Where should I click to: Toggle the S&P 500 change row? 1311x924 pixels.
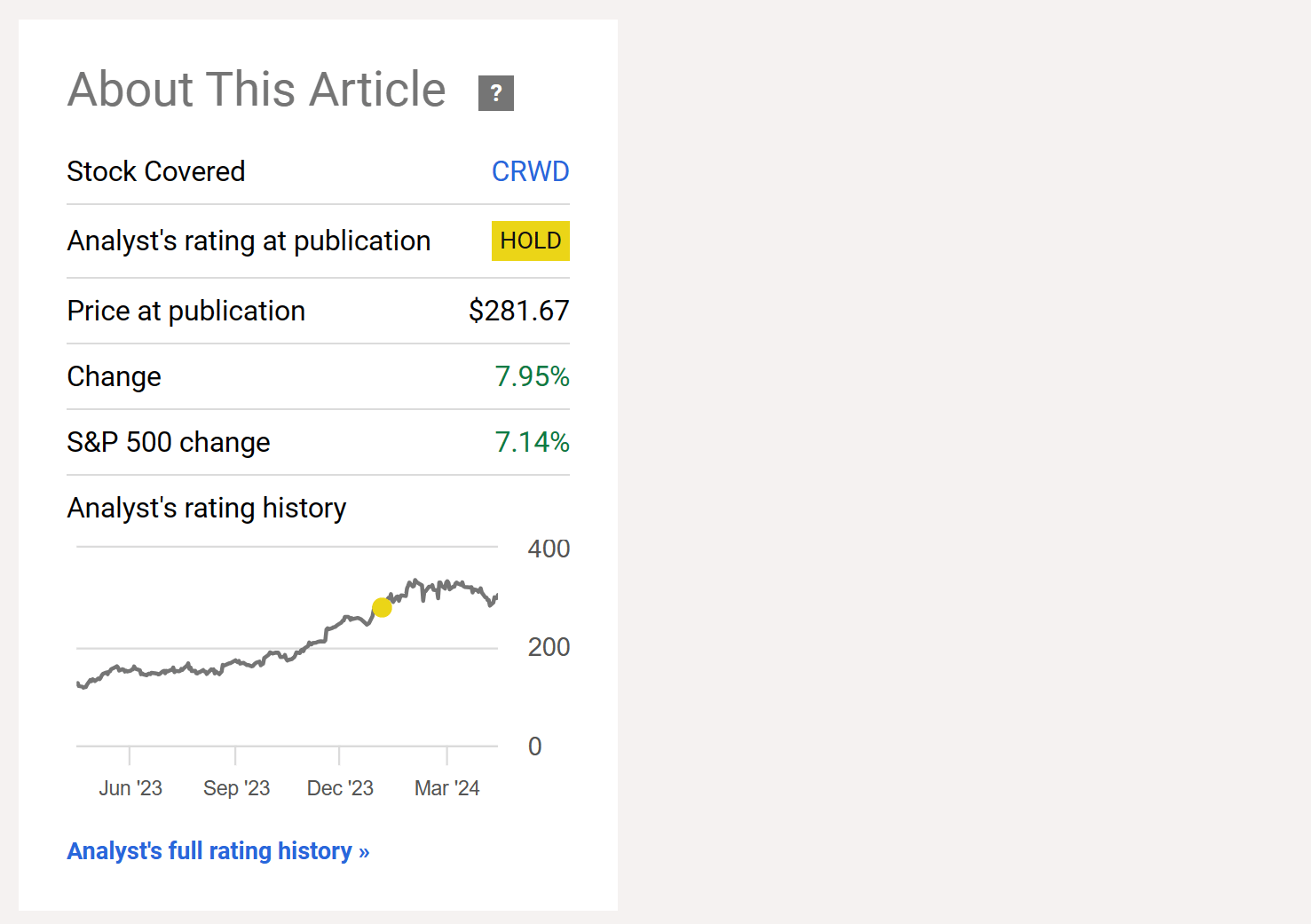318,442
